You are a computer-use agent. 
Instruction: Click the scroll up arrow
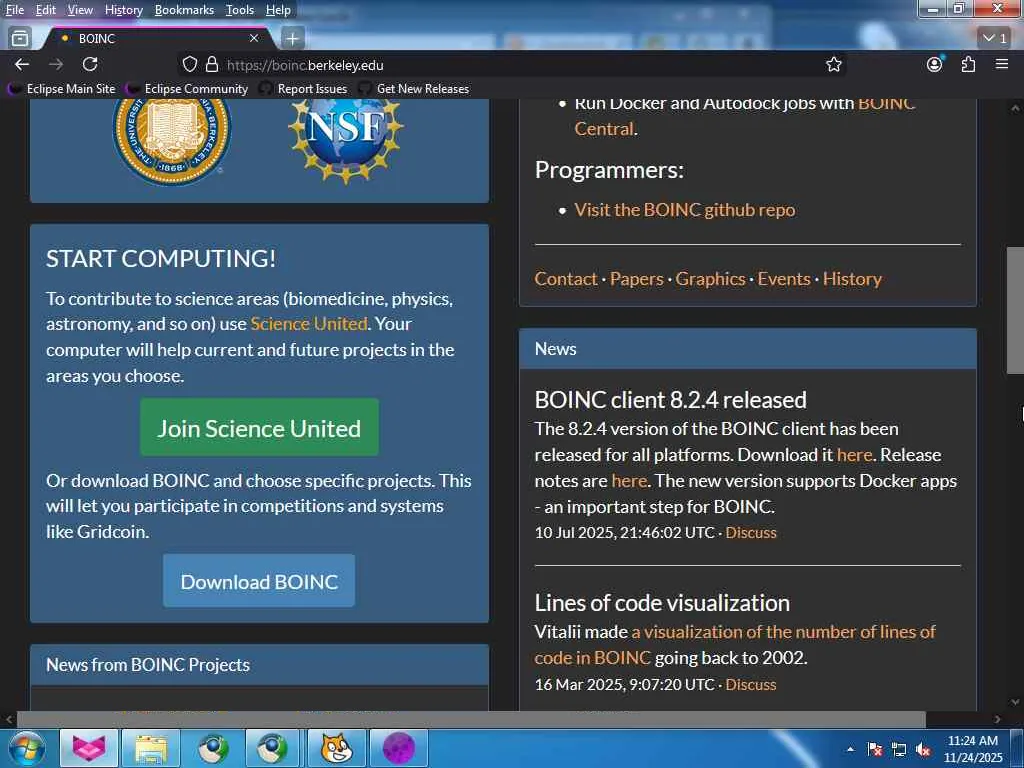pos(1015,107)
